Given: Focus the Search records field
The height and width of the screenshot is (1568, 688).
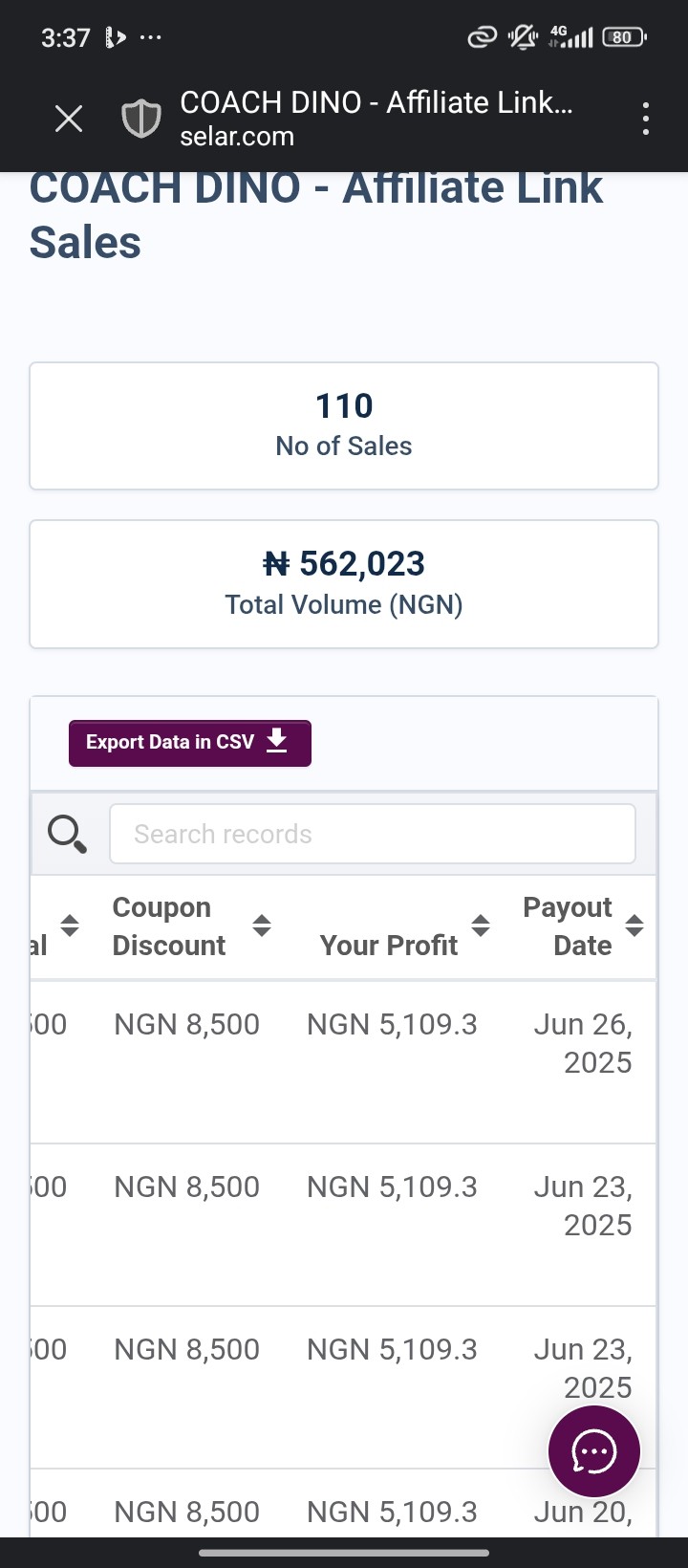Looking at the screenshot, I should [x=373, y=834].
